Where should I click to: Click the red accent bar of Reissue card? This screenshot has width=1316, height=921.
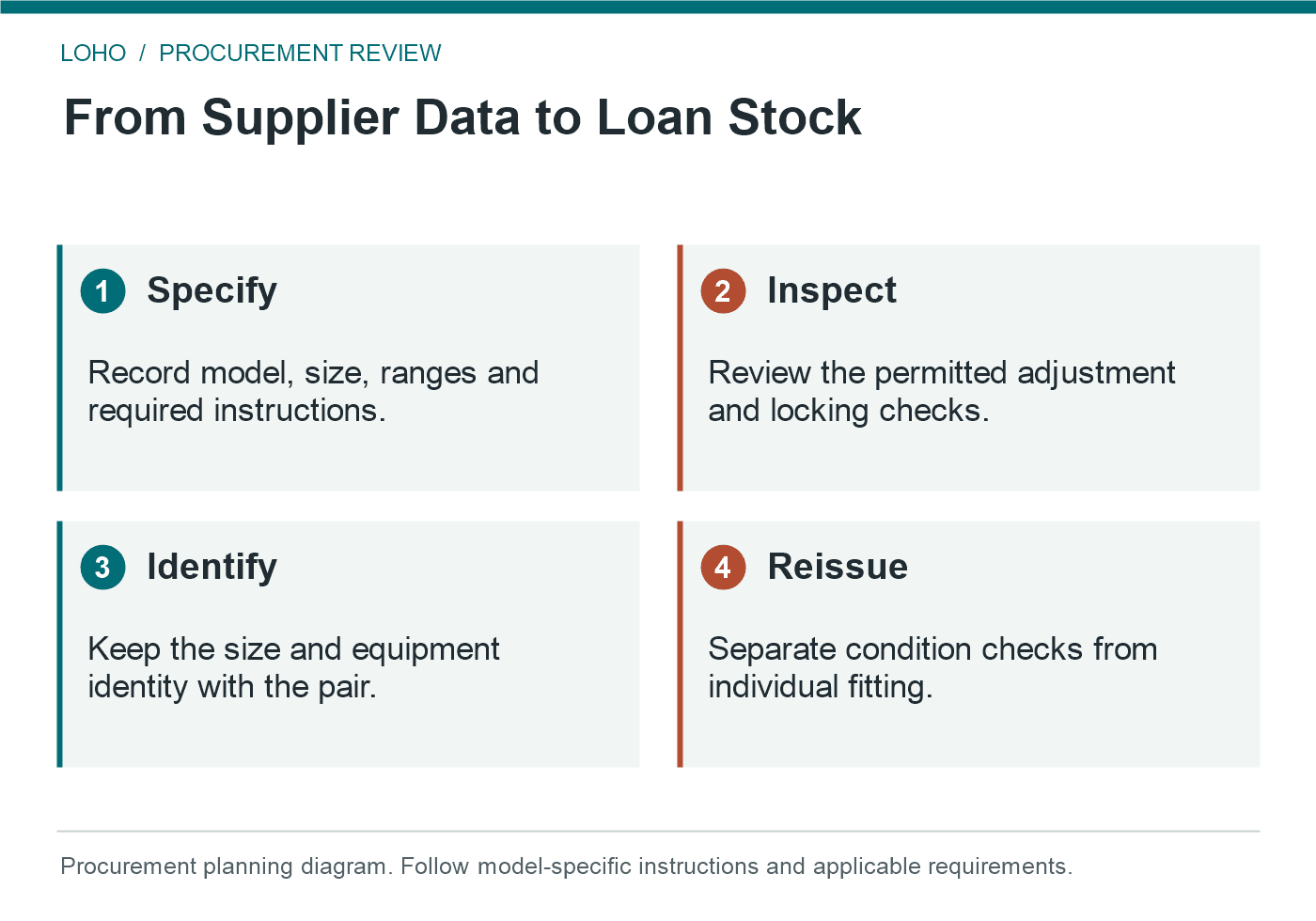(681, 644)
